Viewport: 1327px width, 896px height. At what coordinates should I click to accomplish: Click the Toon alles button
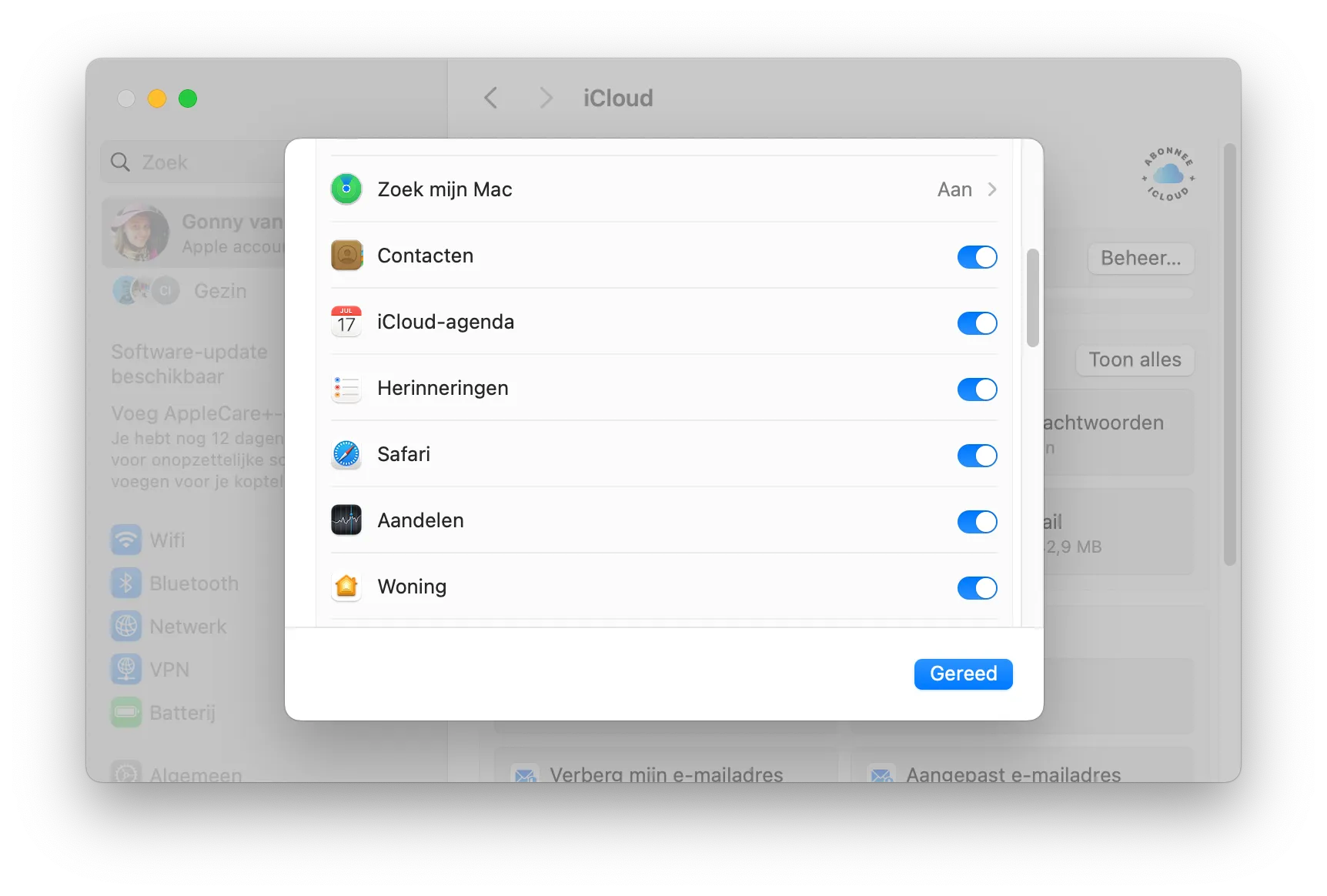tap(1135, 359)
